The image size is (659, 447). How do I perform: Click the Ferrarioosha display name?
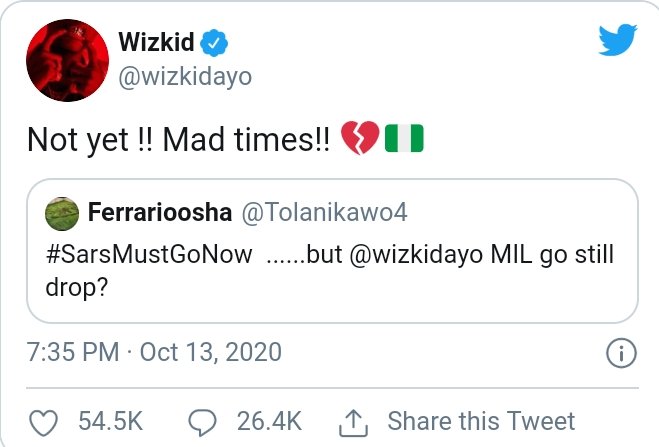tap(158, 213)
